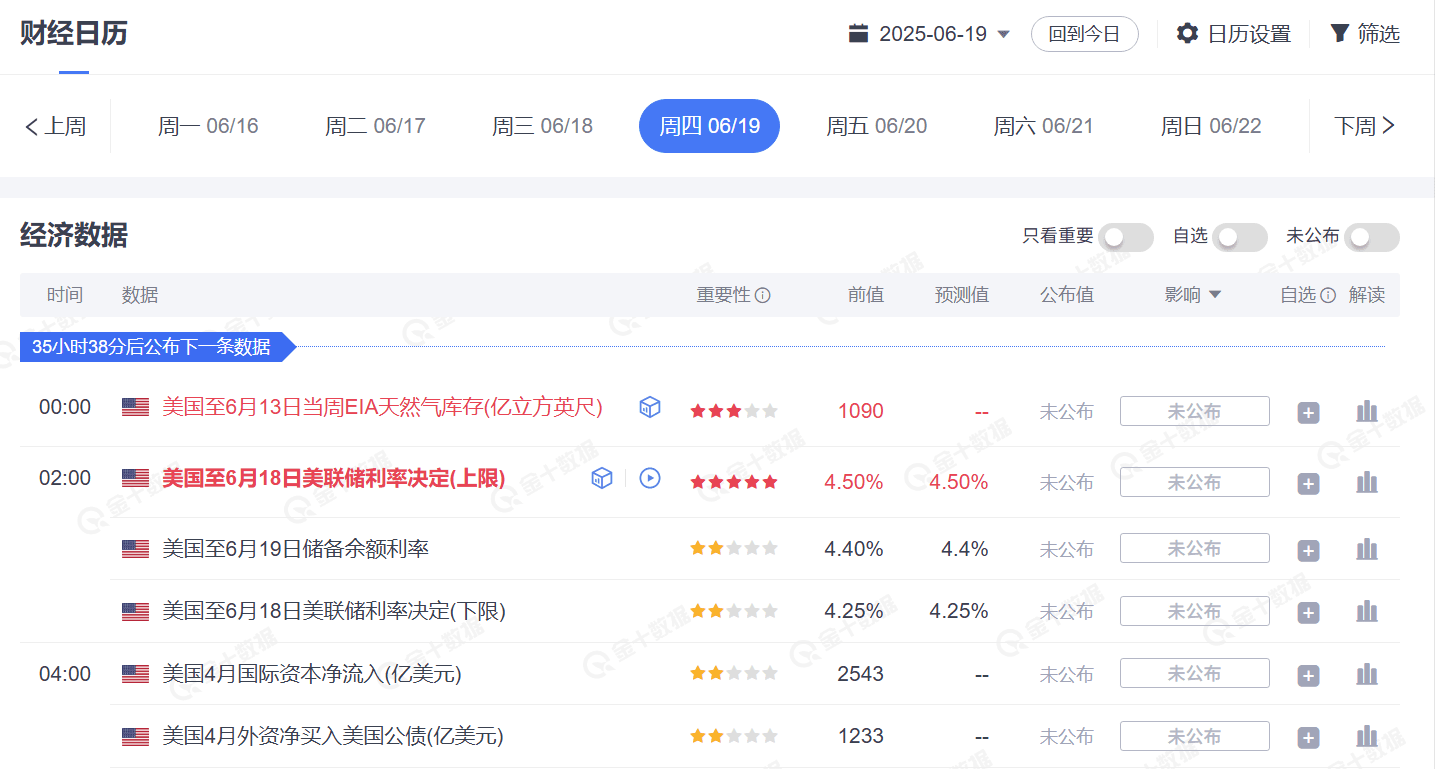This screenshot has height=769, width=1435.
Task: Click US flag on EIA天然气库存 row
Action: pyautogui.click(x=135, y=407)
